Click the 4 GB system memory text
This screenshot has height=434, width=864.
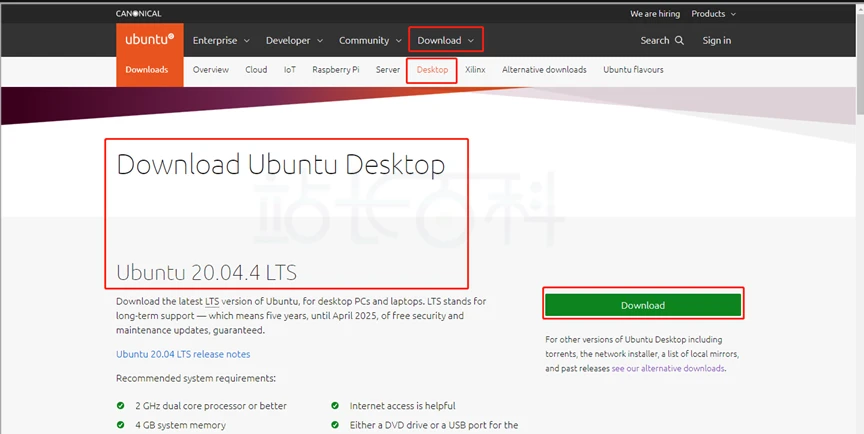pyautogui.click(x=180, y=425)
